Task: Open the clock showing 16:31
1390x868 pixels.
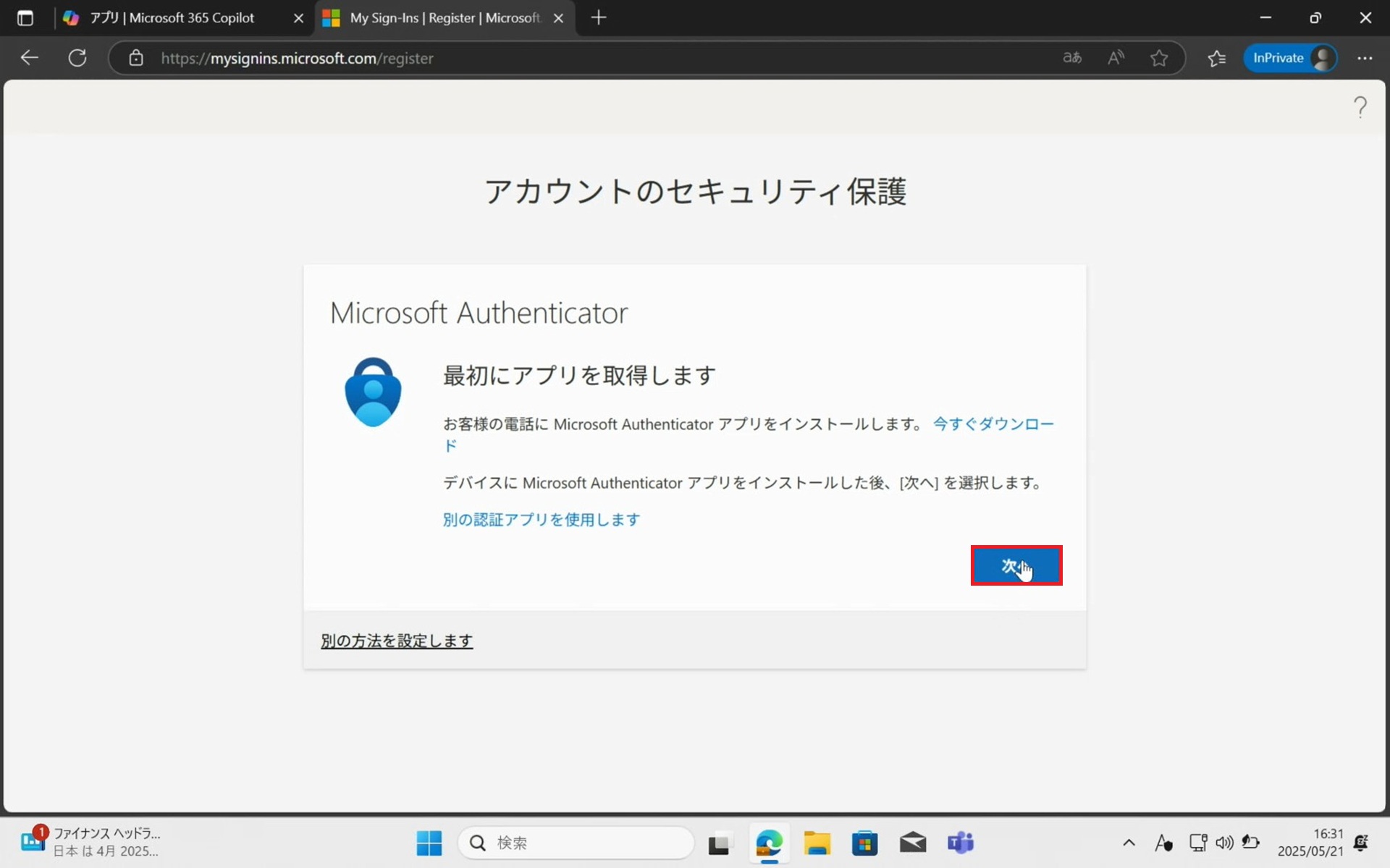Action: [1310, 843]
